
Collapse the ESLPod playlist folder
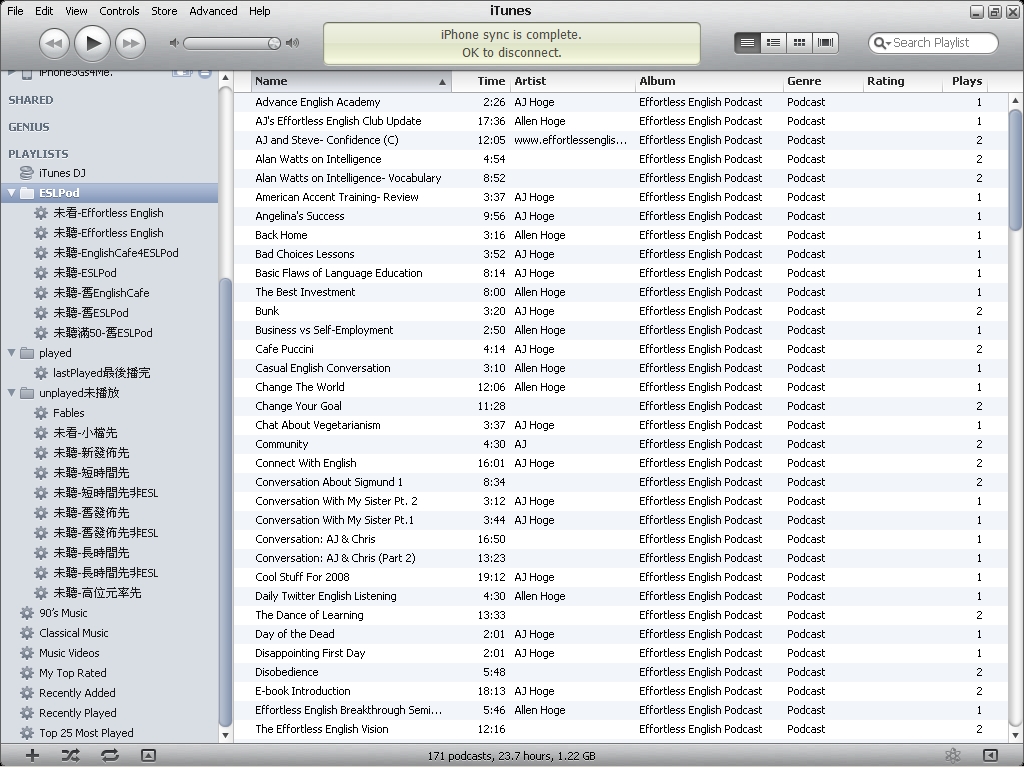(x=11, y=193)
